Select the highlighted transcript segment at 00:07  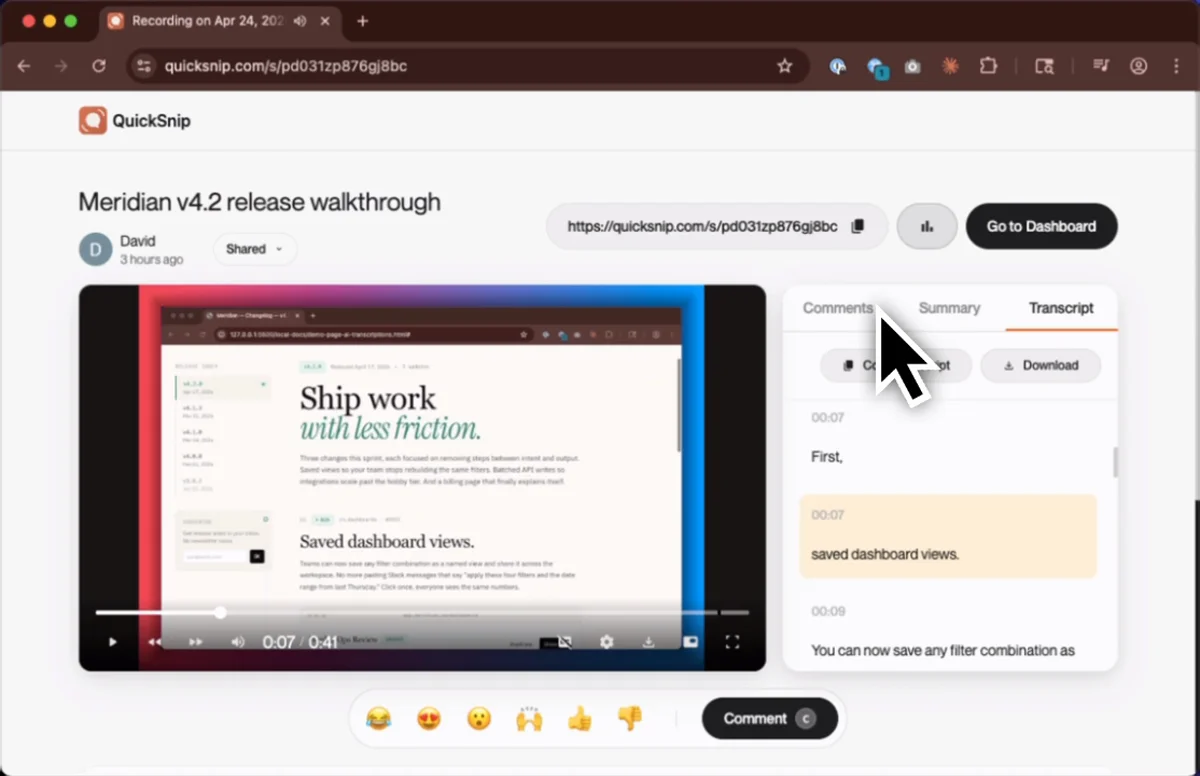[x=948, y=537]
